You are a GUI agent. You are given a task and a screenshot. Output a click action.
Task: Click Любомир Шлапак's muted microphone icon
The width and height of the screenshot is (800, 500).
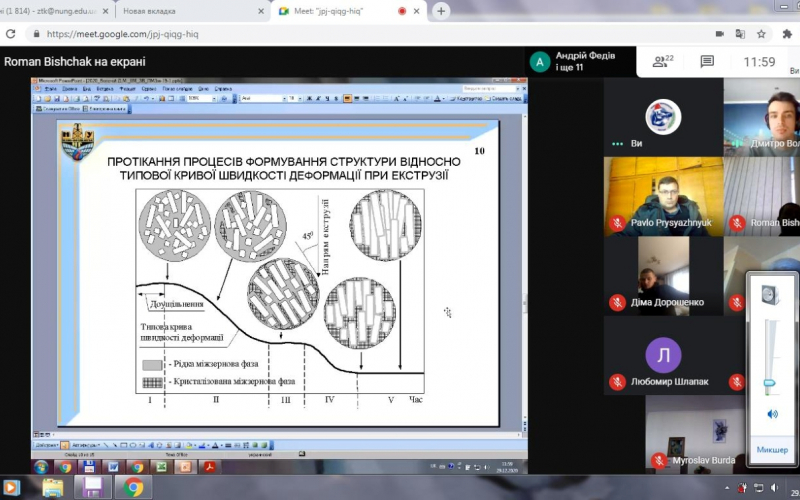tap(618, 382)
